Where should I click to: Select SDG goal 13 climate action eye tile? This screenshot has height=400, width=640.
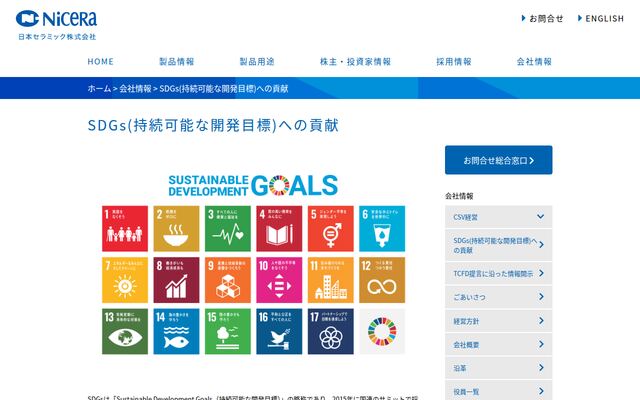125,331
